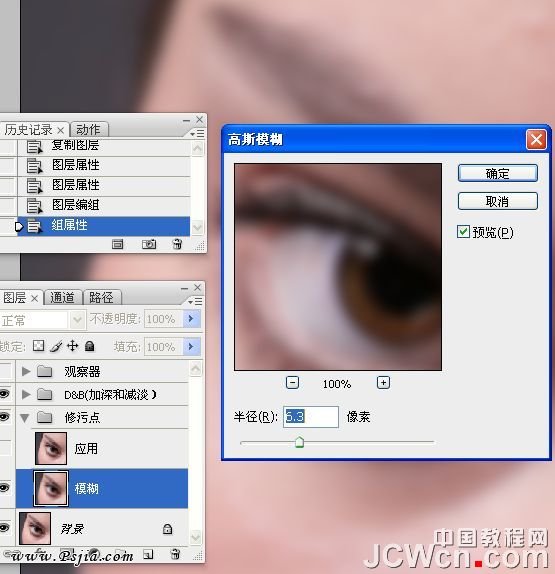Switch to the 通道 channels tab
555x574 pixels.
(62, 297)
